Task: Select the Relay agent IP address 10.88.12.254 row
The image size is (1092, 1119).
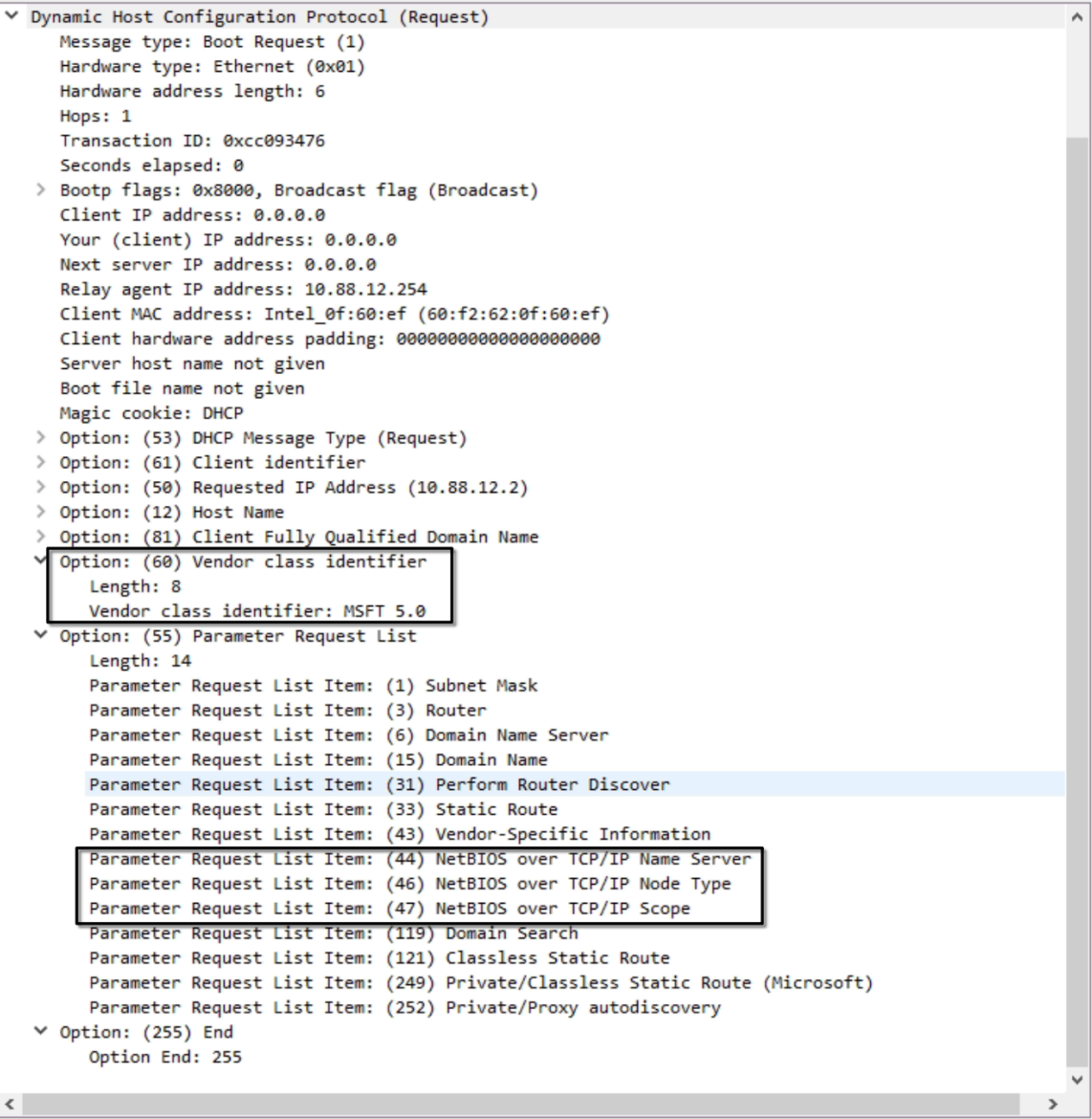Action: pyautogui.click(x=244, y=289)
